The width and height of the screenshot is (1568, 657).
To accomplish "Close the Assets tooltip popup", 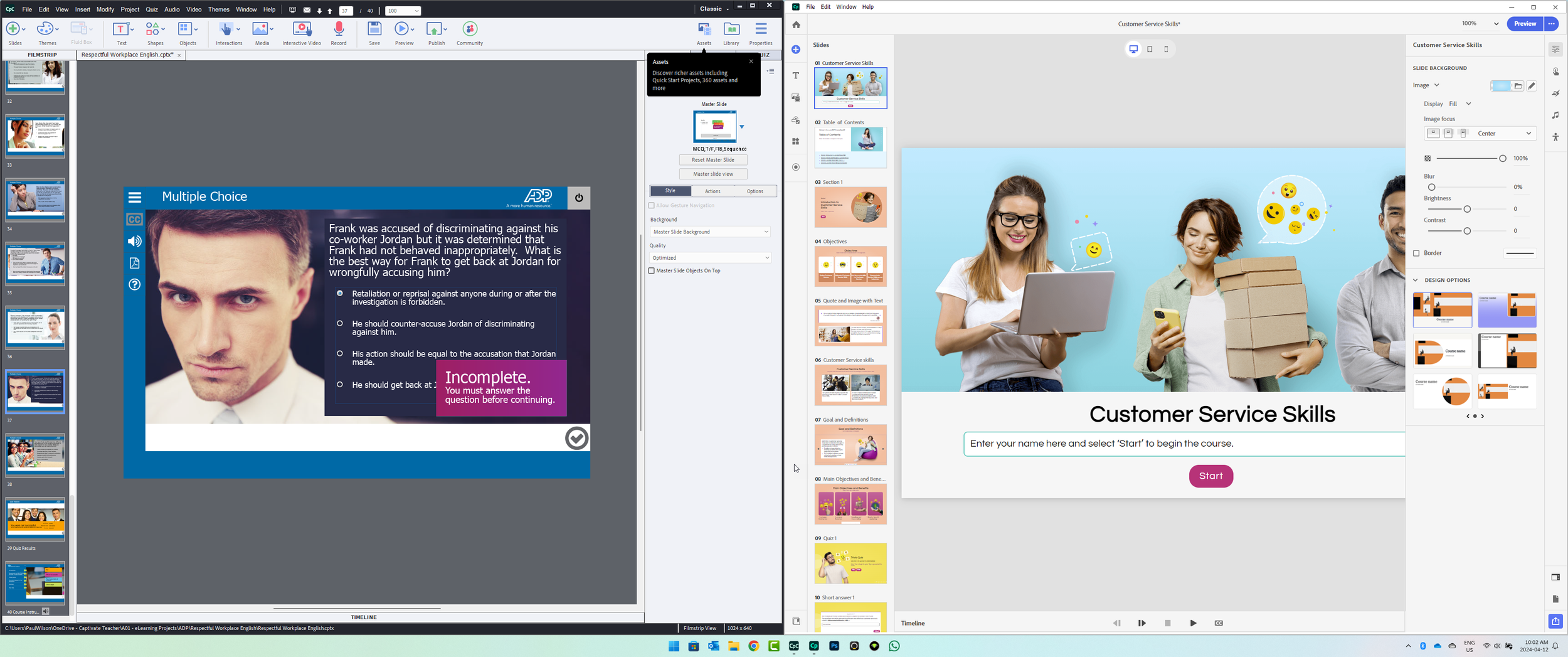I will click(751, 61).
